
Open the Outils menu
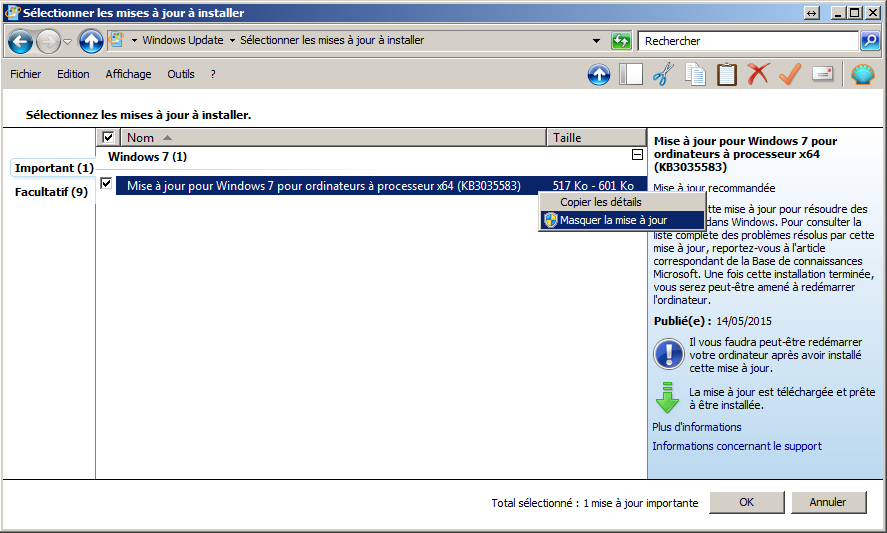click(180, 74)
